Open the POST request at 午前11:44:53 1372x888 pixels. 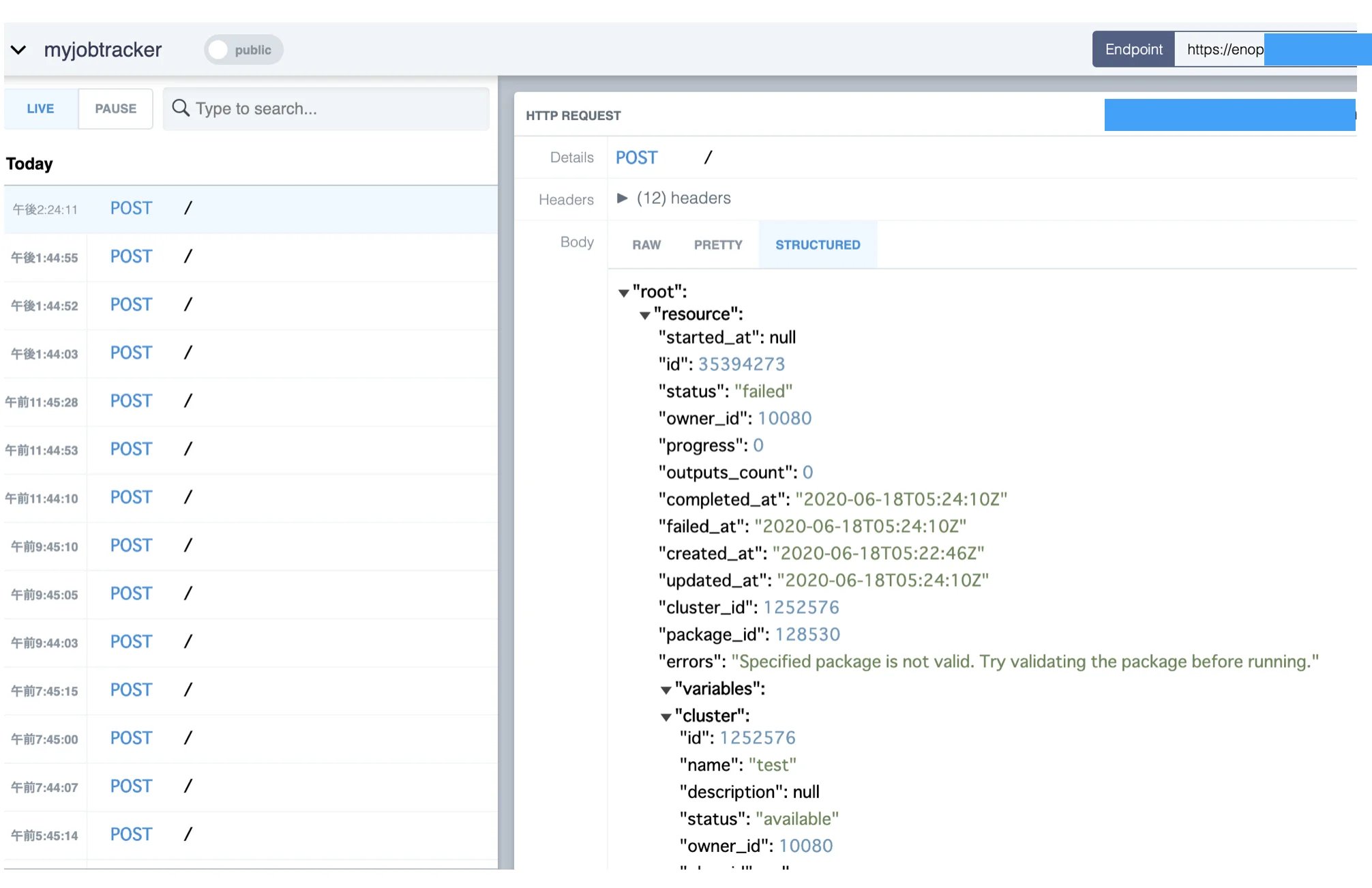(x=250, y=449)
